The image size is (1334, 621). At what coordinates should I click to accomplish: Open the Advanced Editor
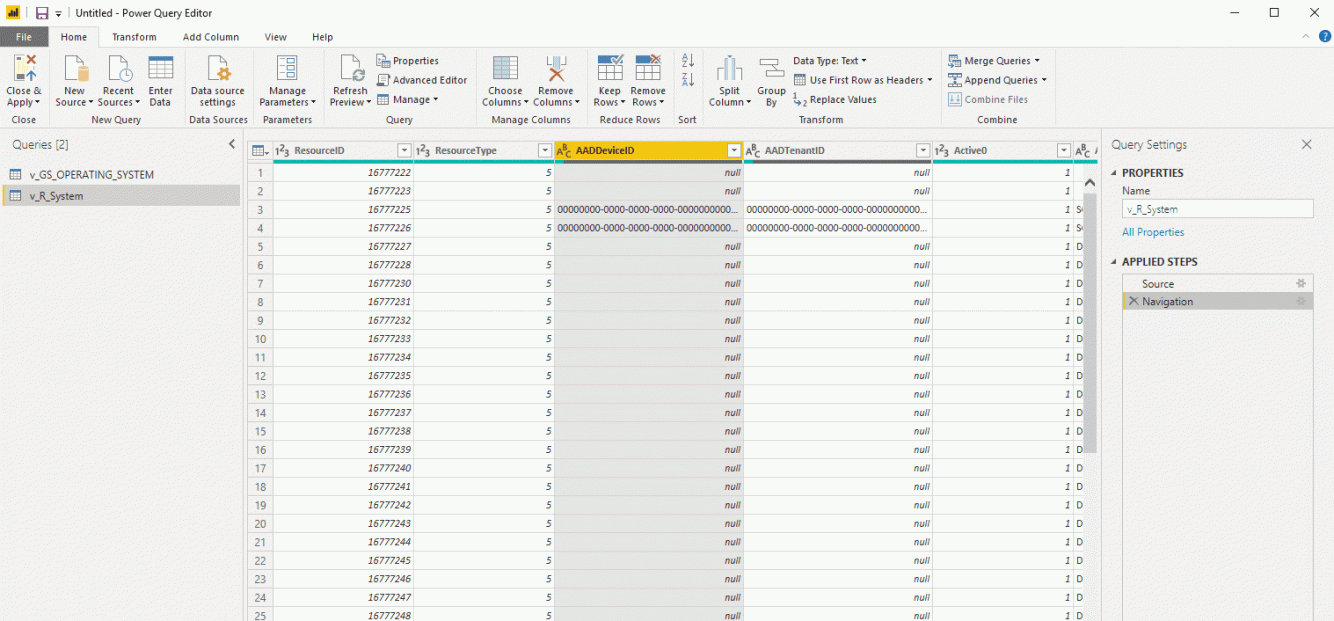click(x=423, y=79)
